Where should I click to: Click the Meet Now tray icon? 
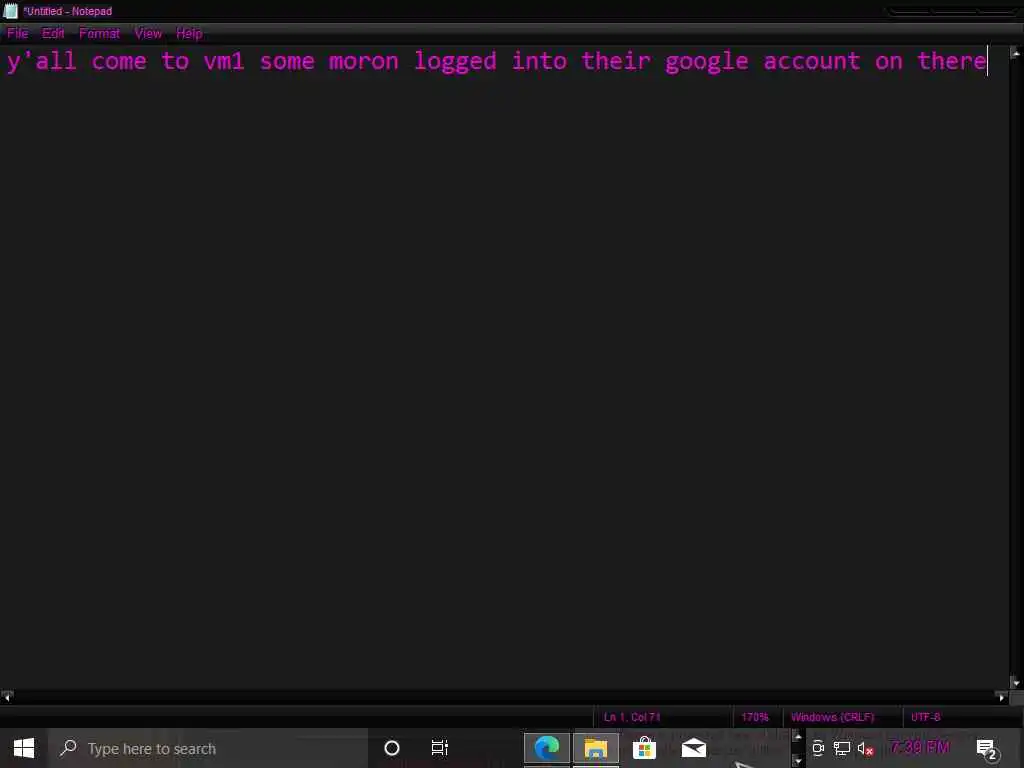(818, 748)
